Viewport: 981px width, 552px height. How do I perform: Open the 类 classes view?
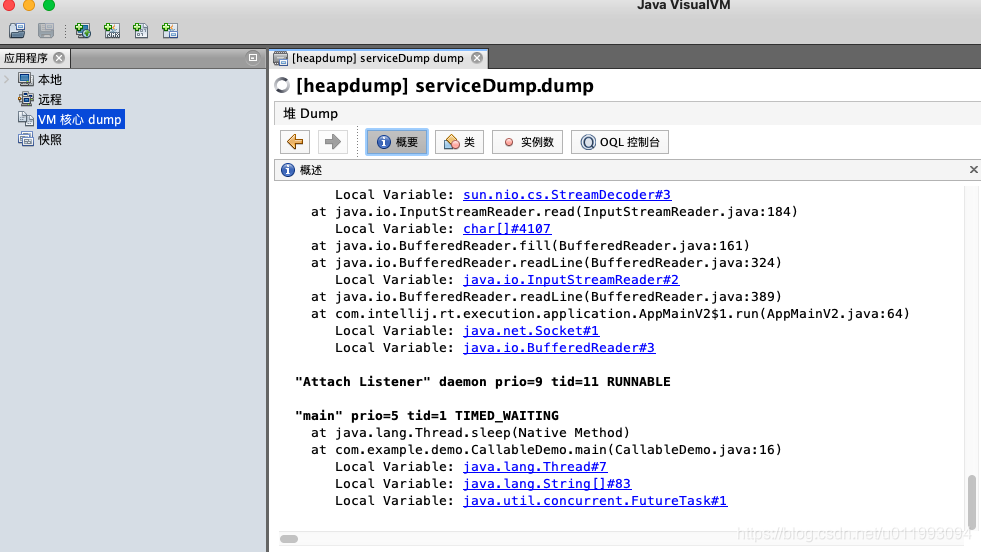(459, 142)
